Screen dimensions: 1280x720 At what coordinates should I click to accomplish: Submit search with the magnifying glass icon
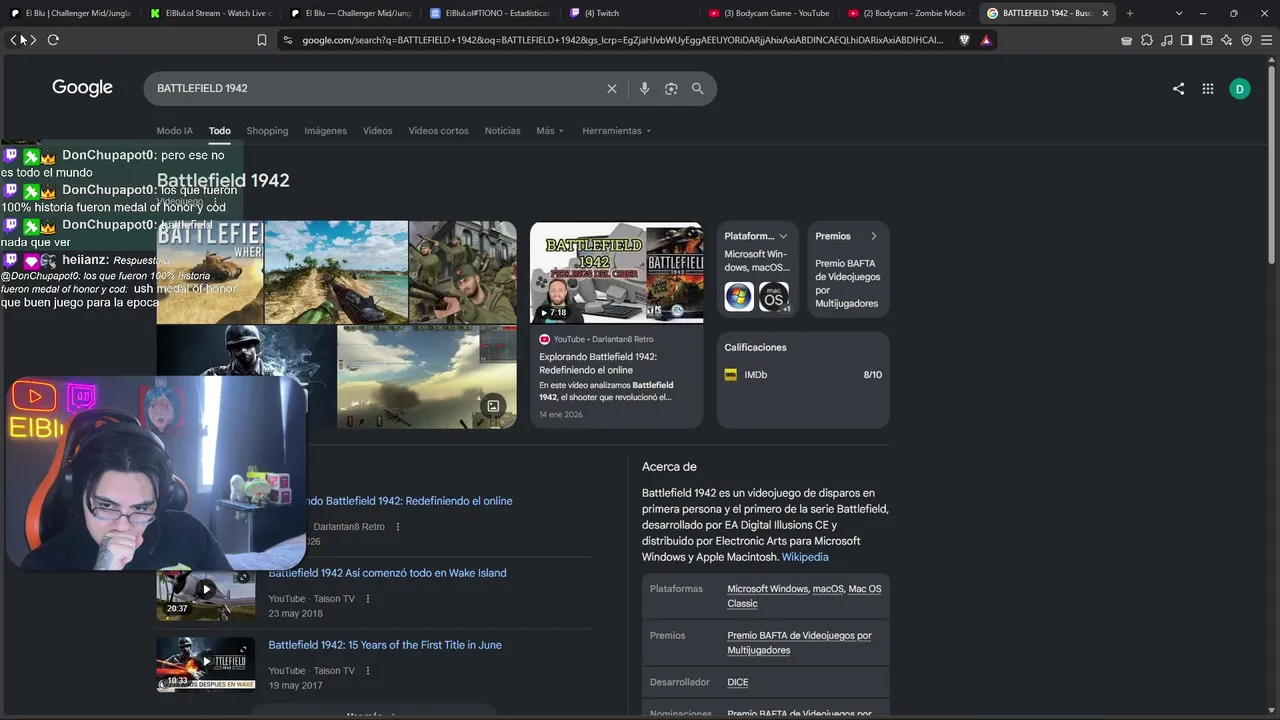point(698,88)
